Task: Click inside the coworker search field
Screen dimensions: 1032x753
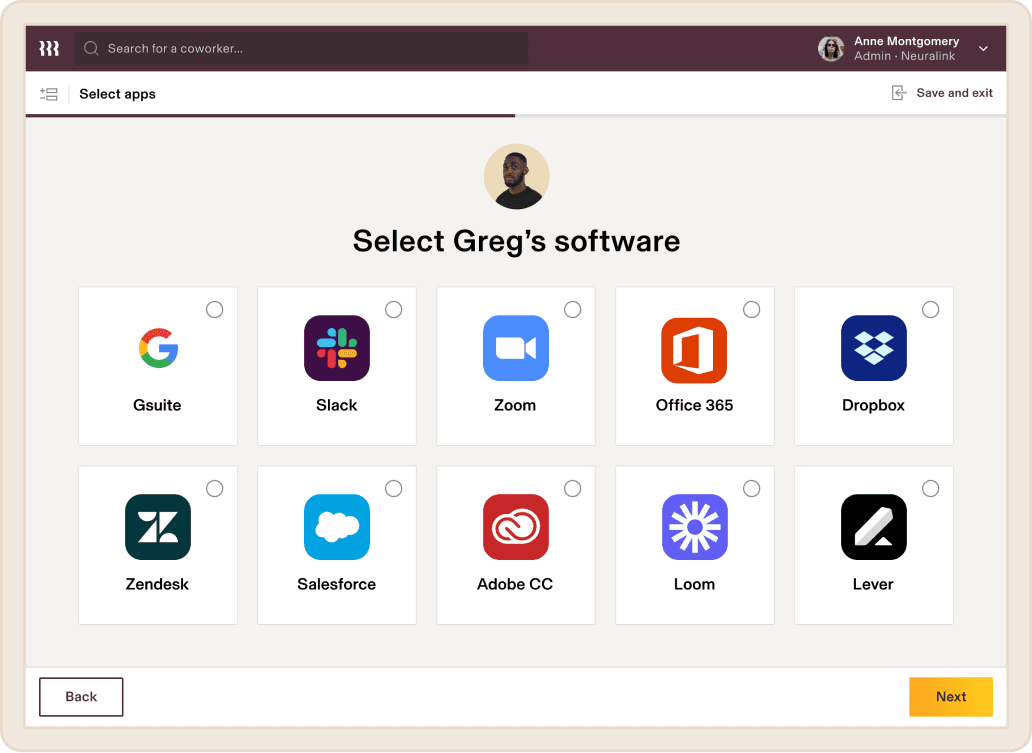Action: [x=300, y=47]
